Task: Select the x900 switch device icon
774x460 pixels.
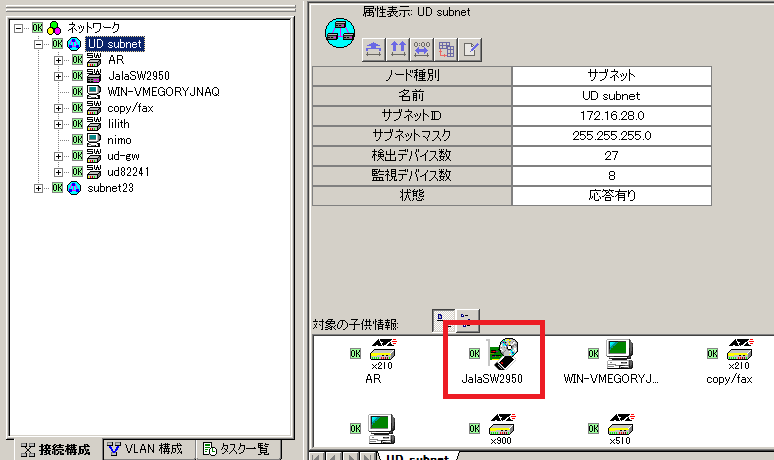Action: (x=502, y=429)
